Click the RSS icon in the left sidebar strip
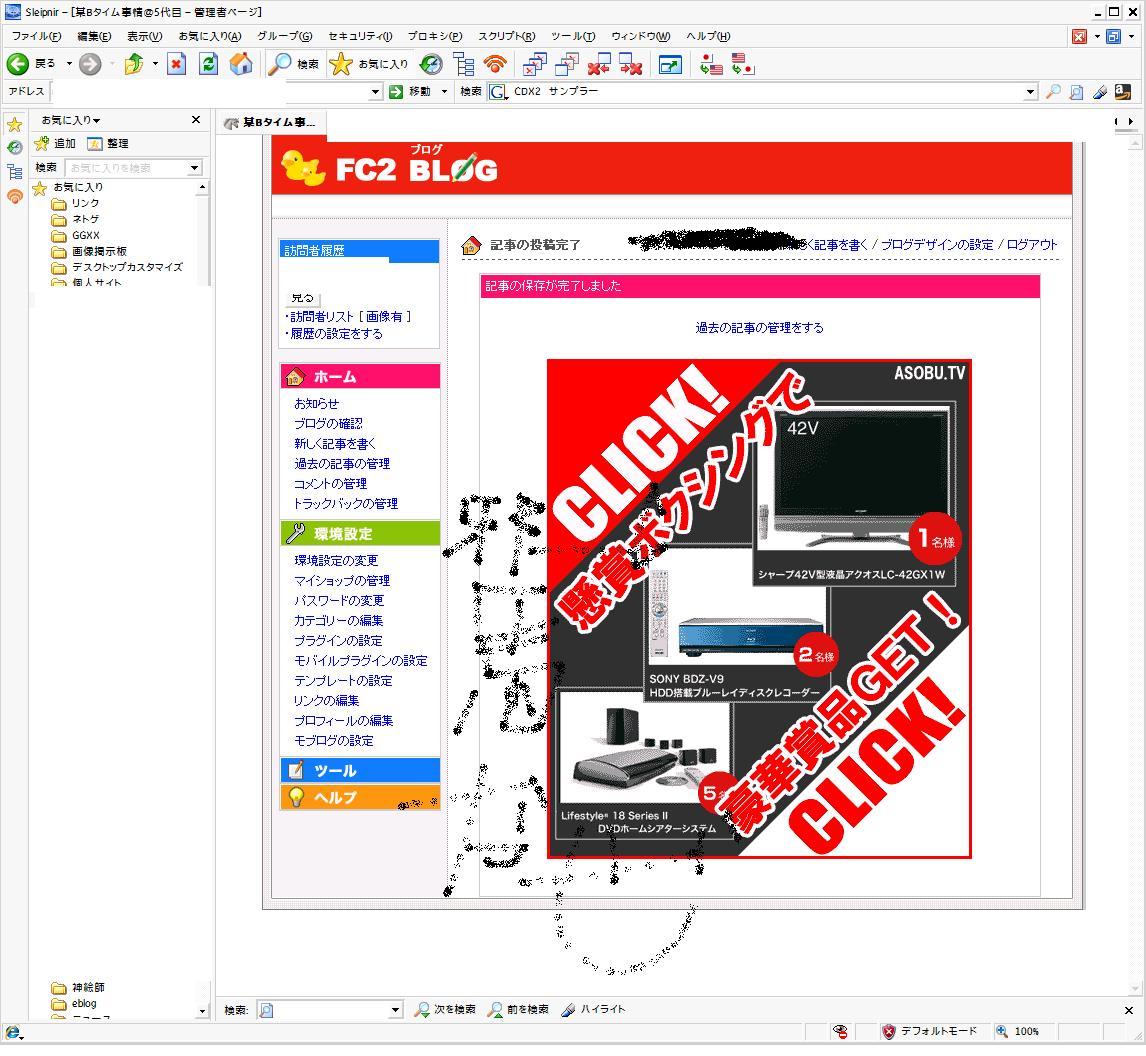Screen dimensions: 1146x1056 pos(15,196)
